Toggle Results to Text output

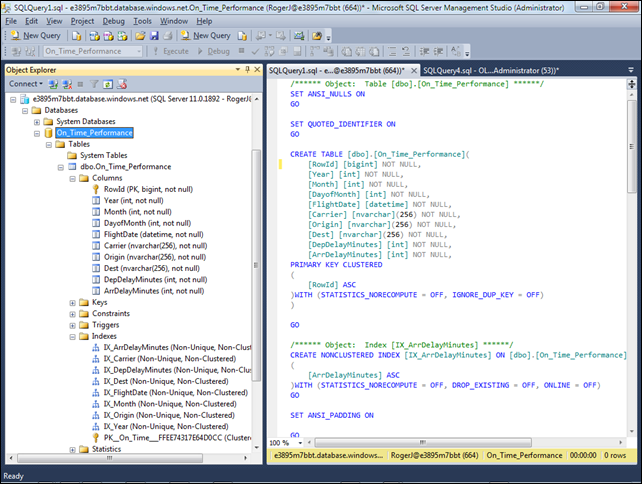point(346,51)
